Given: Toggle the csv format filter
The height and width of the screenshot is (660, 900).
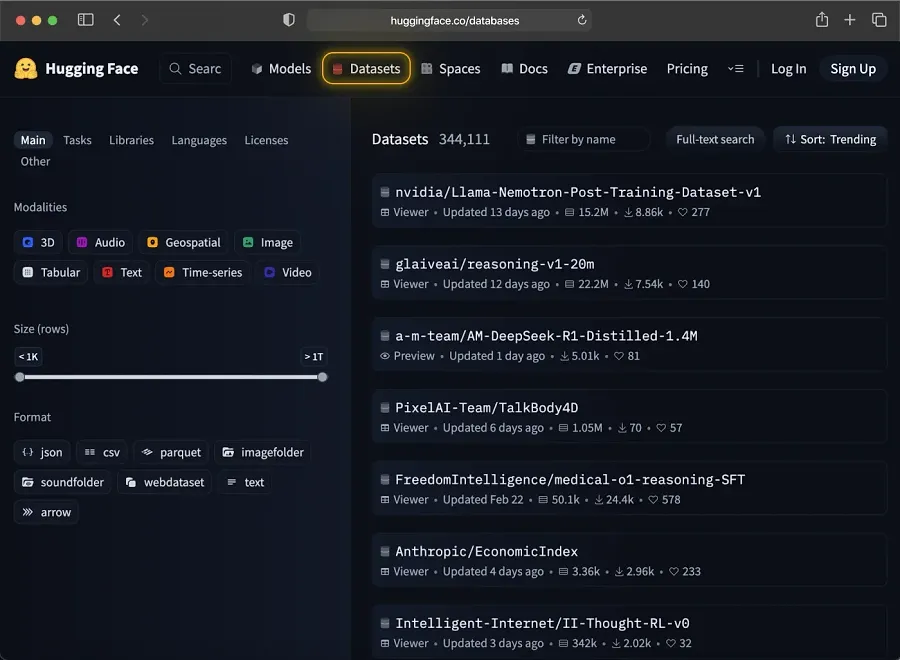Looking at the screenshot, I should pyautogui.click(x=102, y=452).
